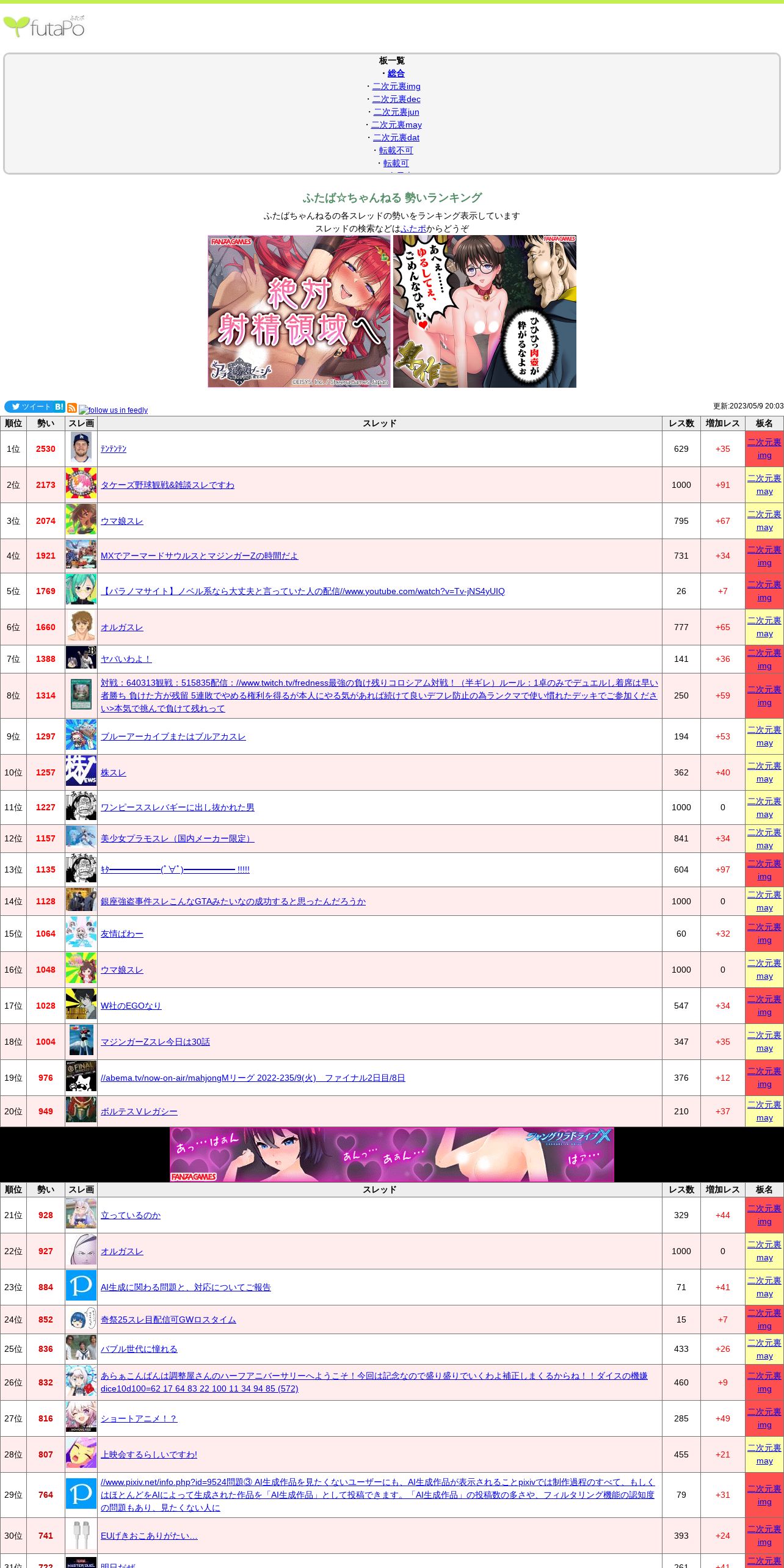Image resolution: width=784 pixels, height=1568 pixels.
Task: Open Mリーグ abema.tv mahjong thread link
Action: coord(253,1078)
